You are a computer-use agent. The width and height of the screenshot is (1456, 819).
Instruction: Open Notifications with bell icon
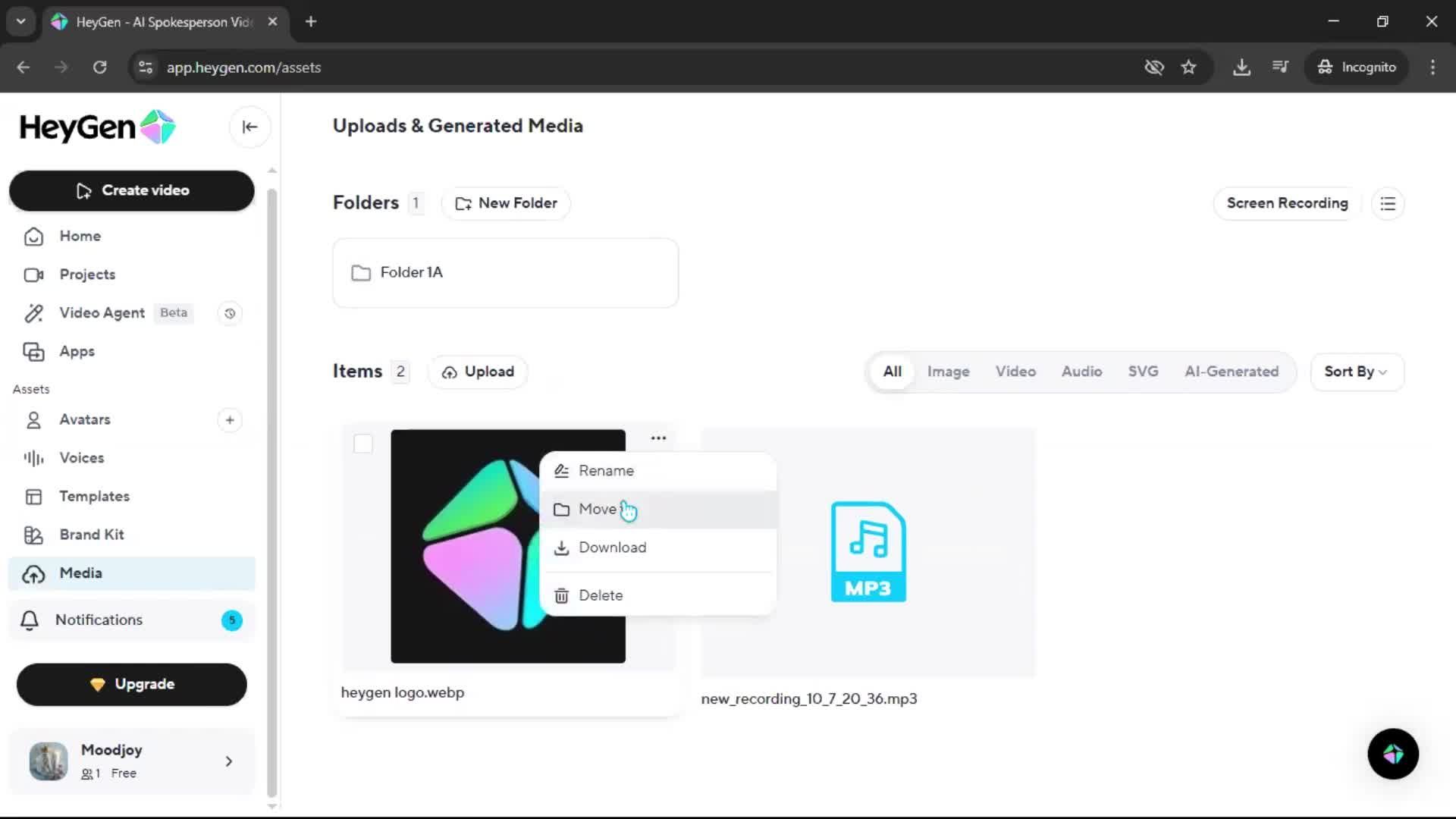(99, 620)
